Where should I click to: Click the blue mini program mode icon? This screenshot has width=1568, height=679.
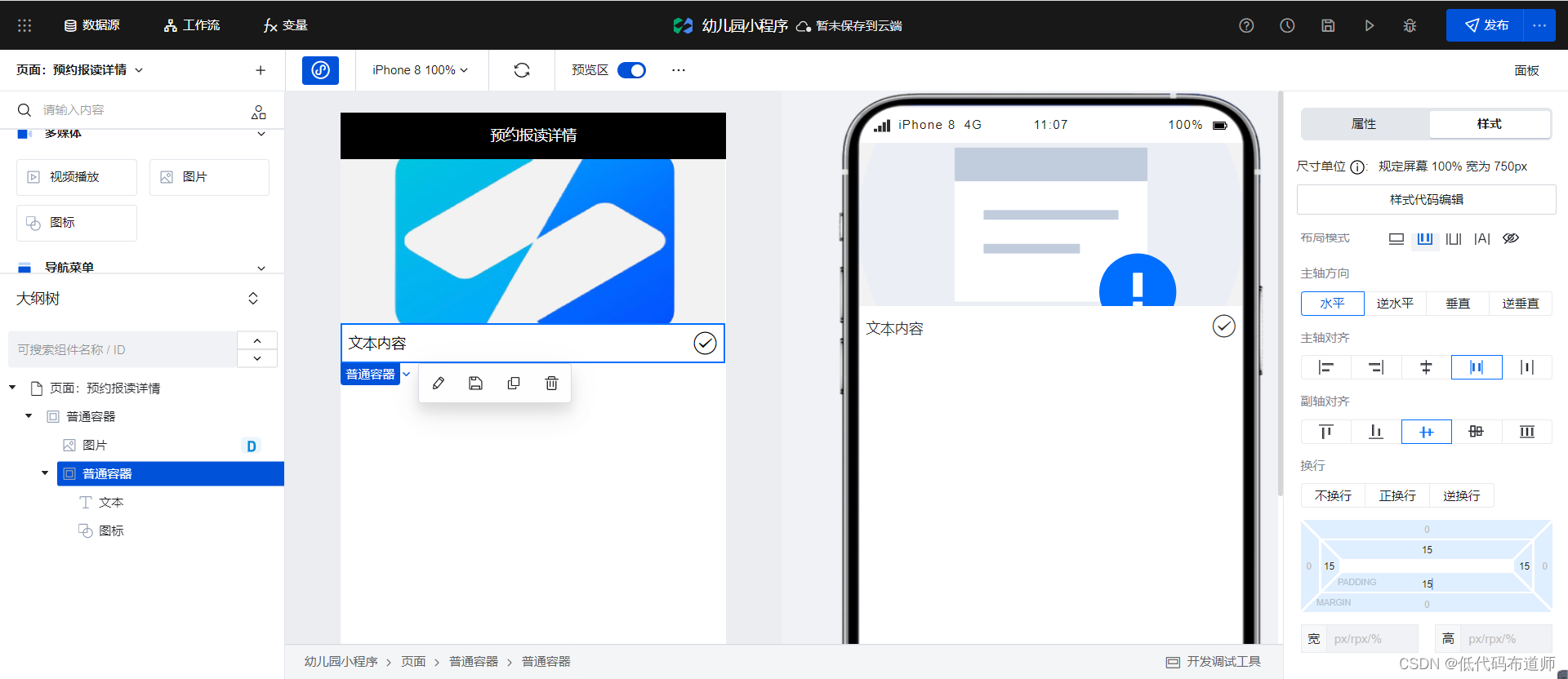point(320,70)
